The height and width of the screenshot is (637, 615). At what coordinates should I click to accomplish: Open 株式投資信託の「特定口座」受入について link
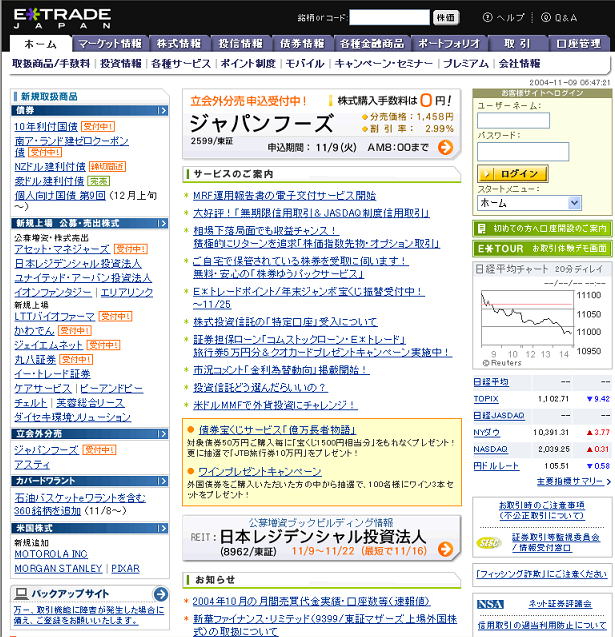(285, 322)
